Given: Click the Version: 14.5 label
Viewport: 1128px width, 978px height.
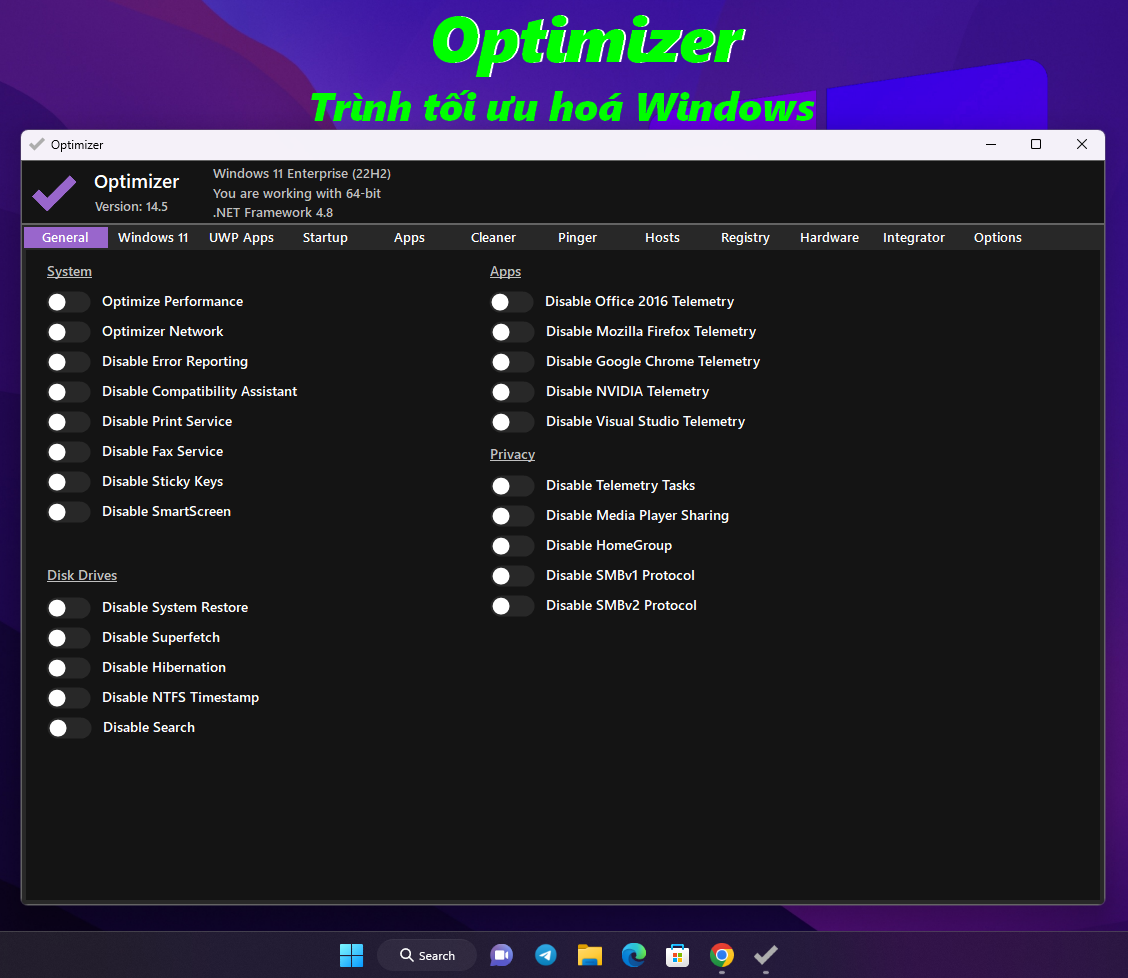Looking at the screenshot, I should tap(132, 207).
